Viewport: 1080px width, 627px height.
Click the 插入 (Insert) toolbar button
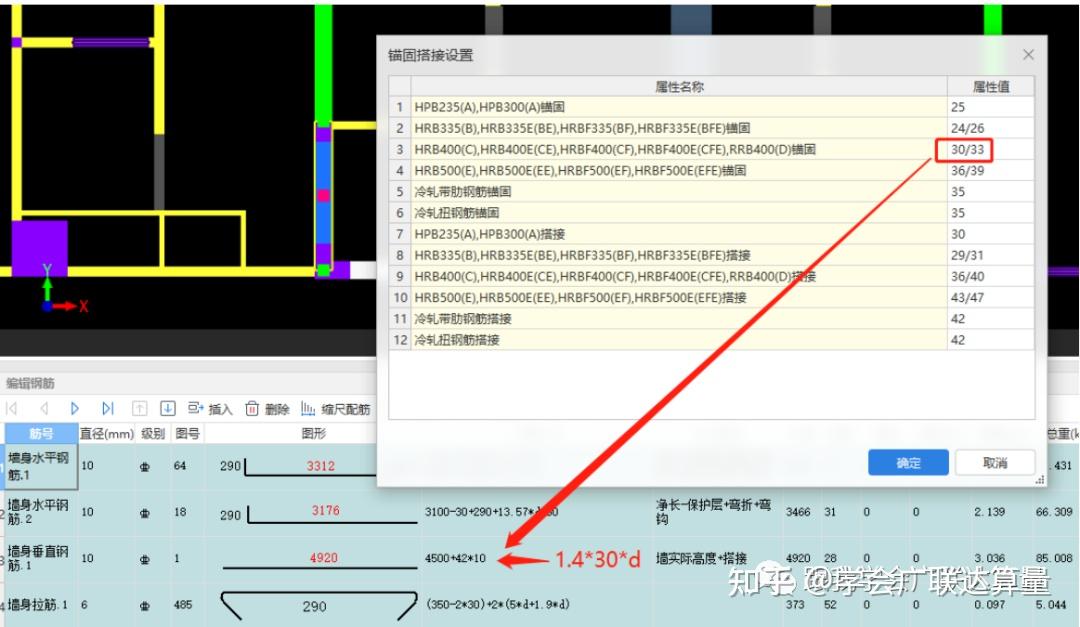(x=210, y=409)
